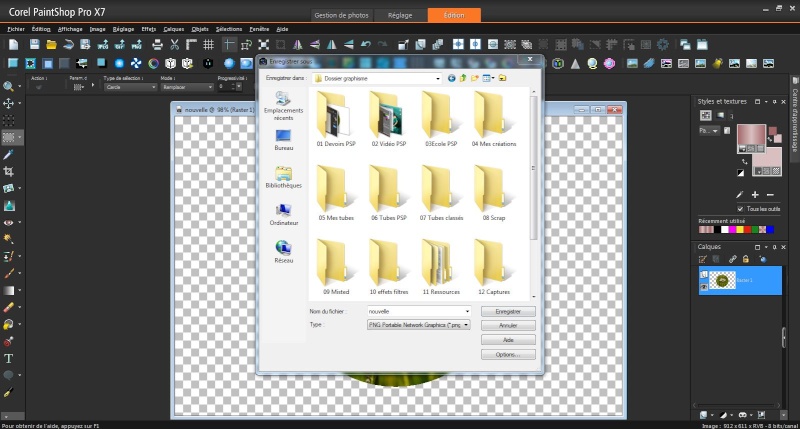Open the Mode Remplacer dropdown
This screenshot has width=800, height=429.
point(187,87)
